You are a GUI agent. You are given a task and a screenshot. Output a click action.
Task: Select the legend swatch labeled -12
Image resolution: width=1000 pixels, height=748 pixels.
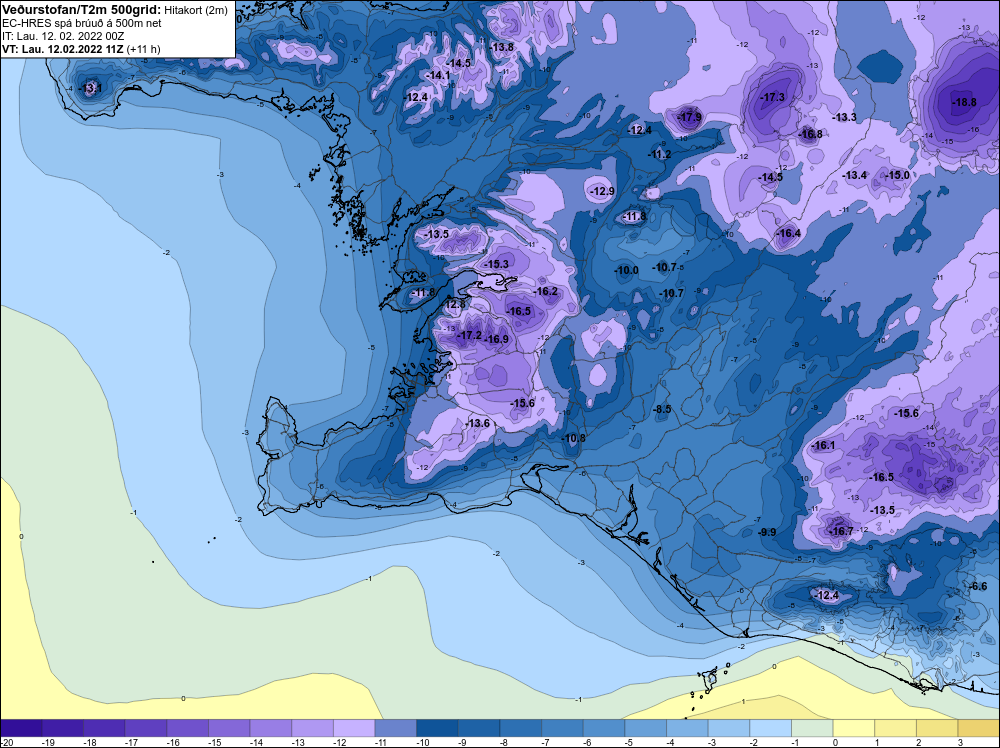(x=354, y=728)
